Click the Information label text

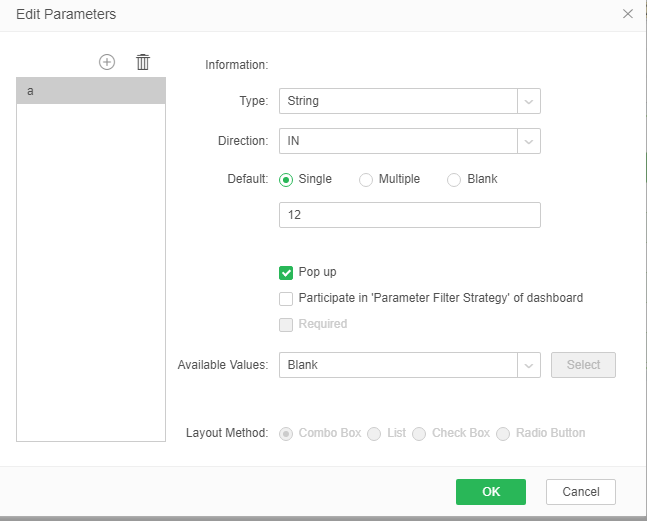click(x=236, y=65)
